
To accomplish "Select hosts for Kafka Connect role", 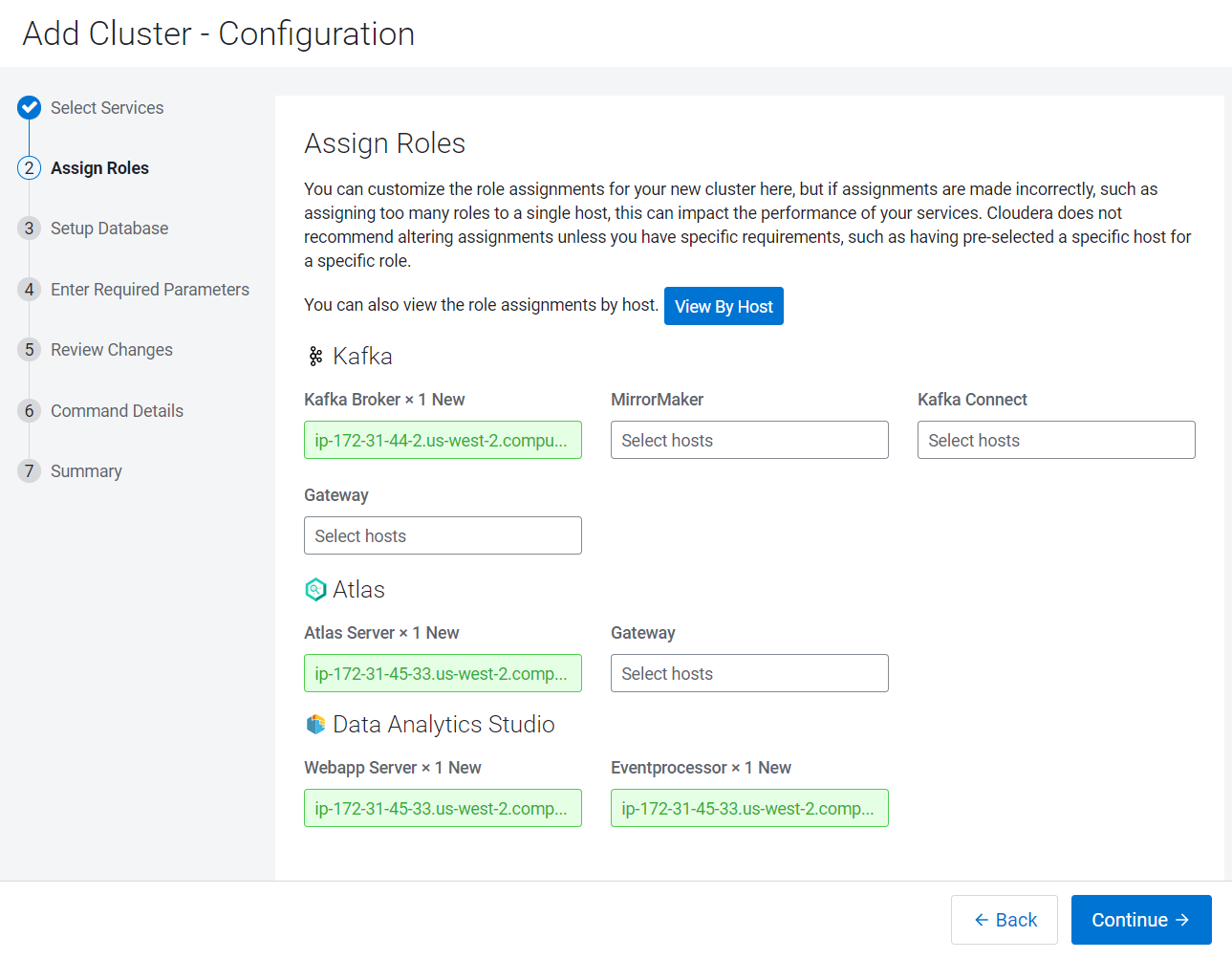I will coord(1056,440).
